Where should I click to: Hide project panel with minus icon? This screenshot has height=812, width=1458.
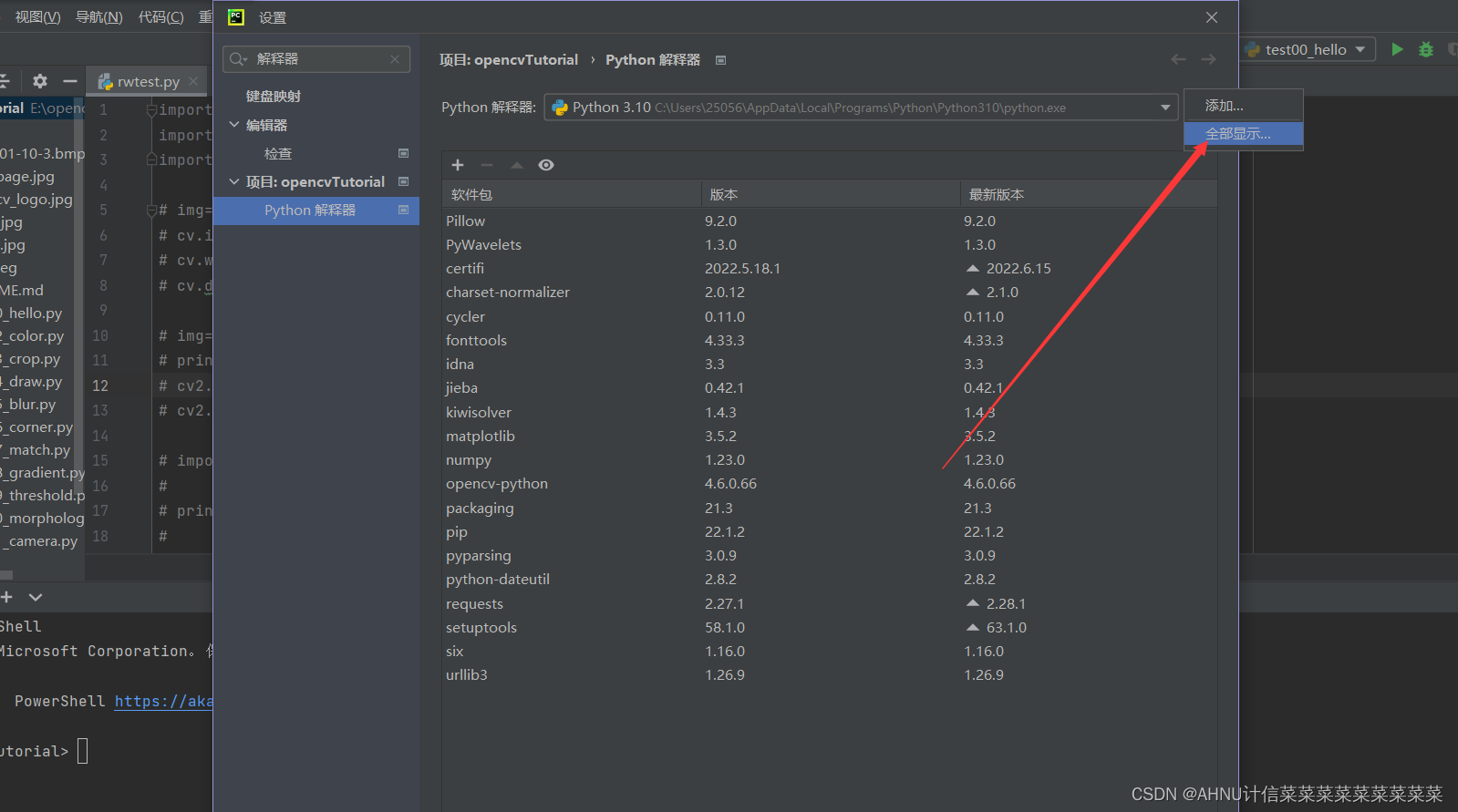[x=69, y=81]
